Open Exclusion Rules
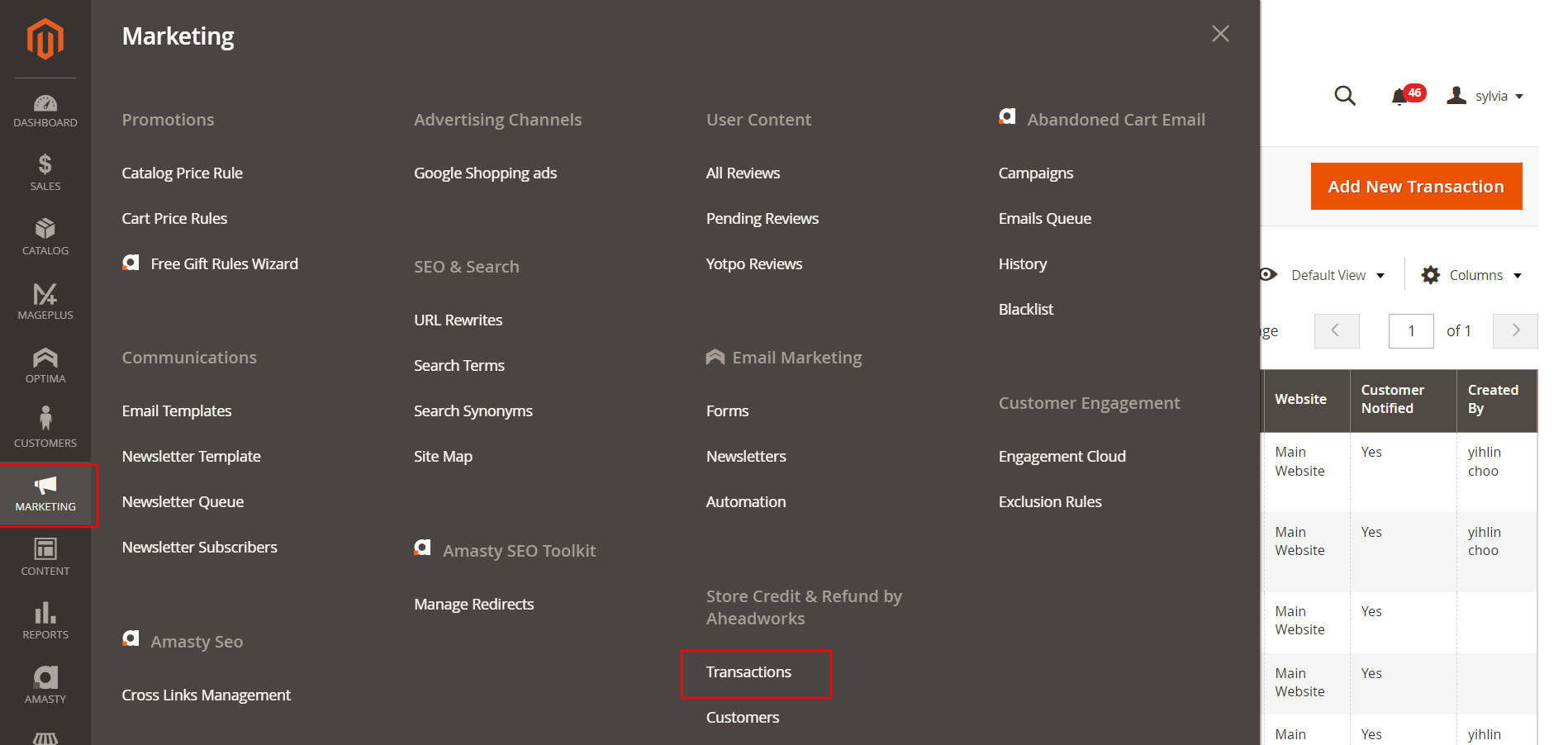 pos(1050,502)
